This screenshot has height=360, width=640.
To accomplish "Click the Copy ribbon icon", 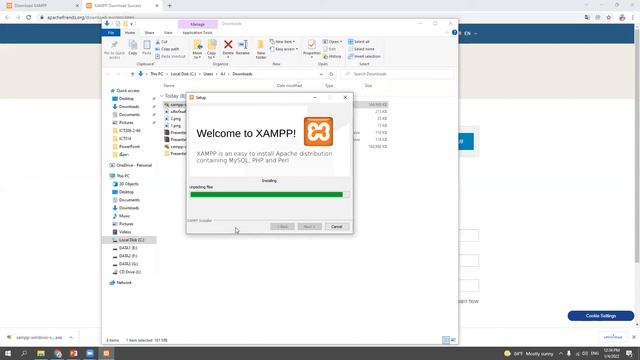I will pos(133,48).
